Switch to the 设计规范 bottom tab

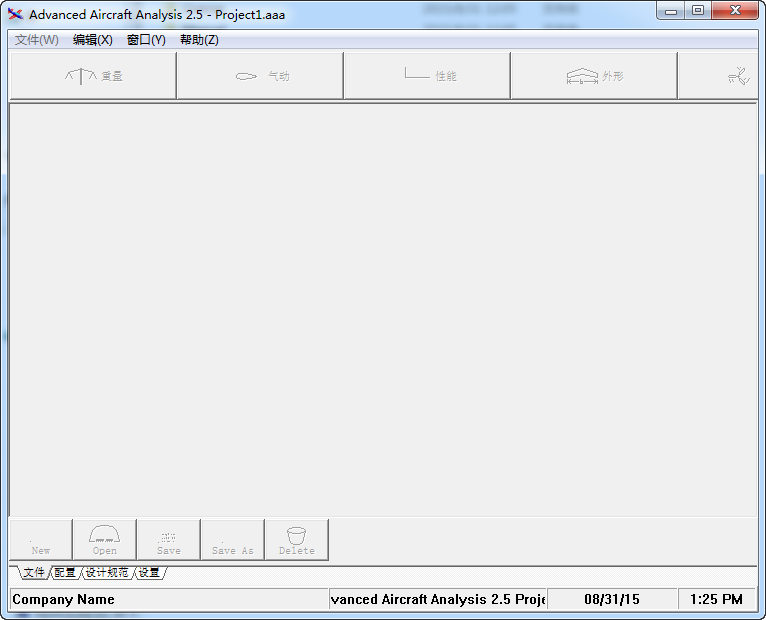[107, 573]
